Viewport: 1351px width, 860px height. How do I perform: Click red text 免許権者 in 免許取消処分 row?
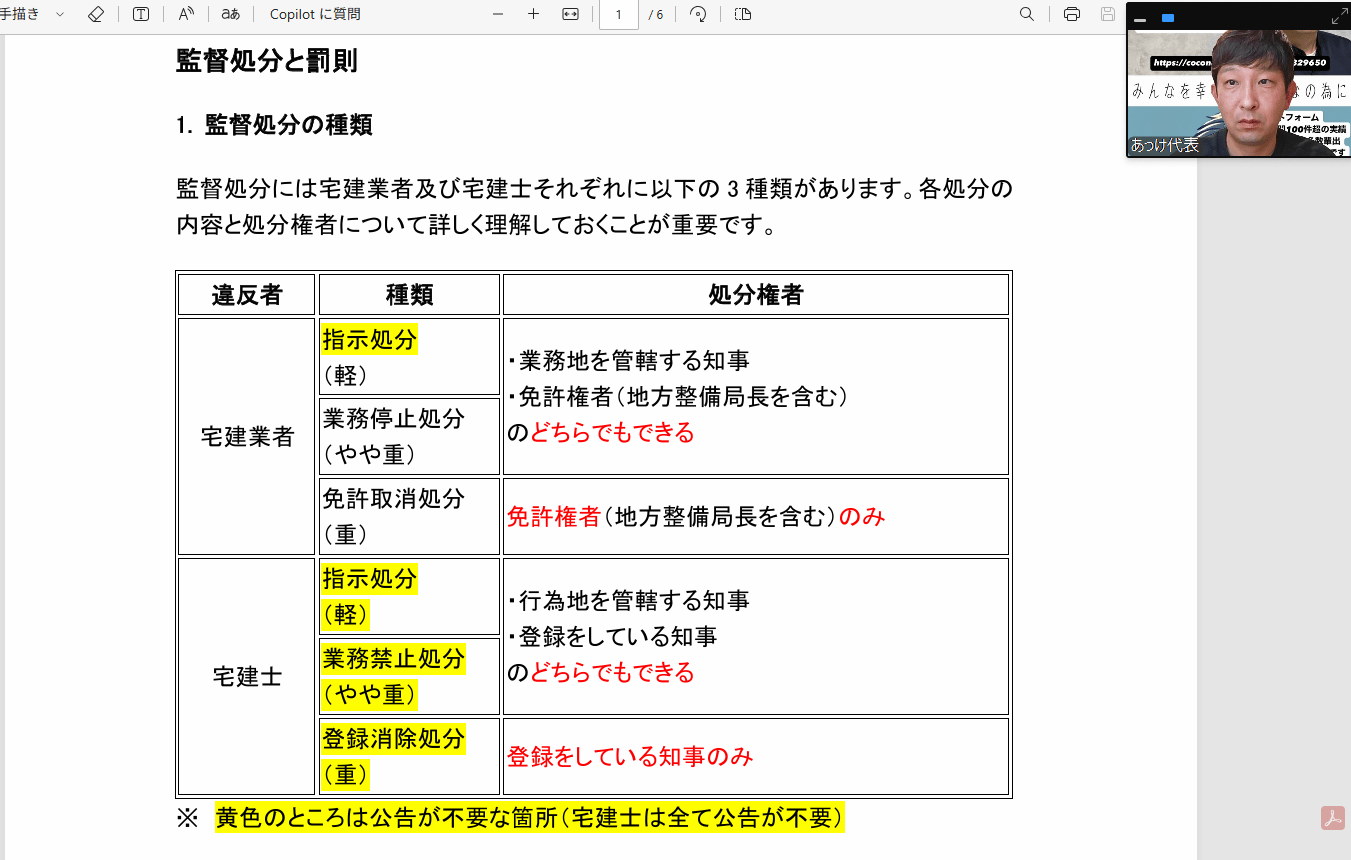click(x=554, y=517)
